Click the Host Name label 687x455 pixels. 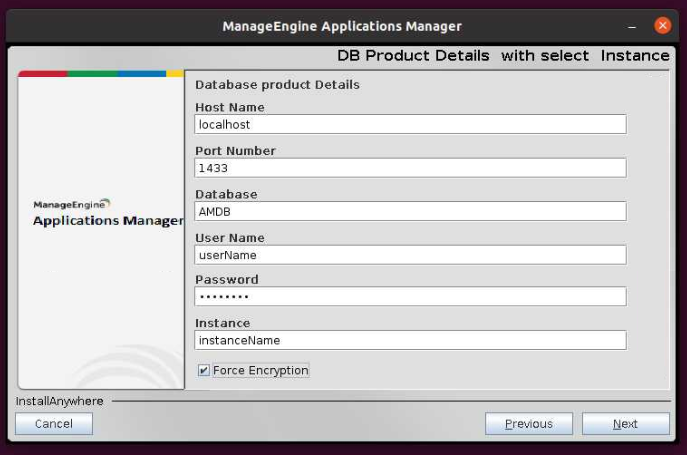pos(229,107)
